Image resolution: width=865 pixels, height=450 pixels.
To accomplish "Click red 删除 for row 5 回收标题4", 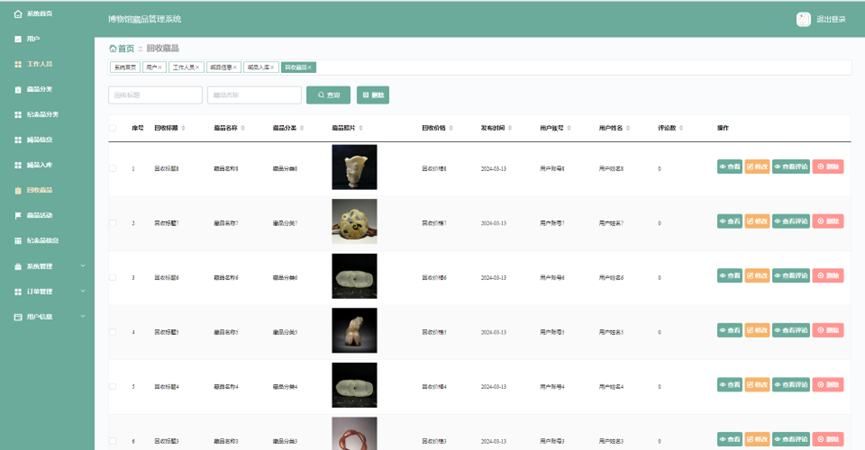I will tap(828, 385).
